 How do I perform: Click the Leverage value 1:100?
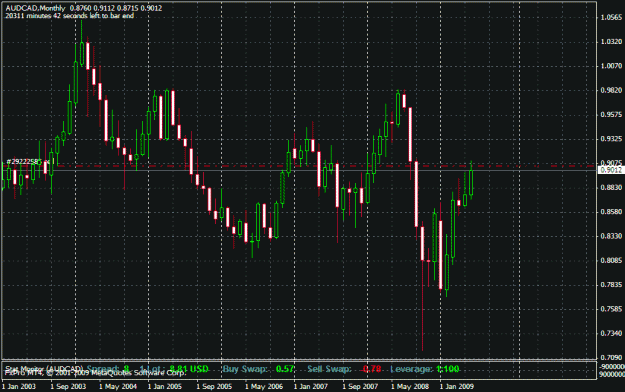(x=448, y=369)
